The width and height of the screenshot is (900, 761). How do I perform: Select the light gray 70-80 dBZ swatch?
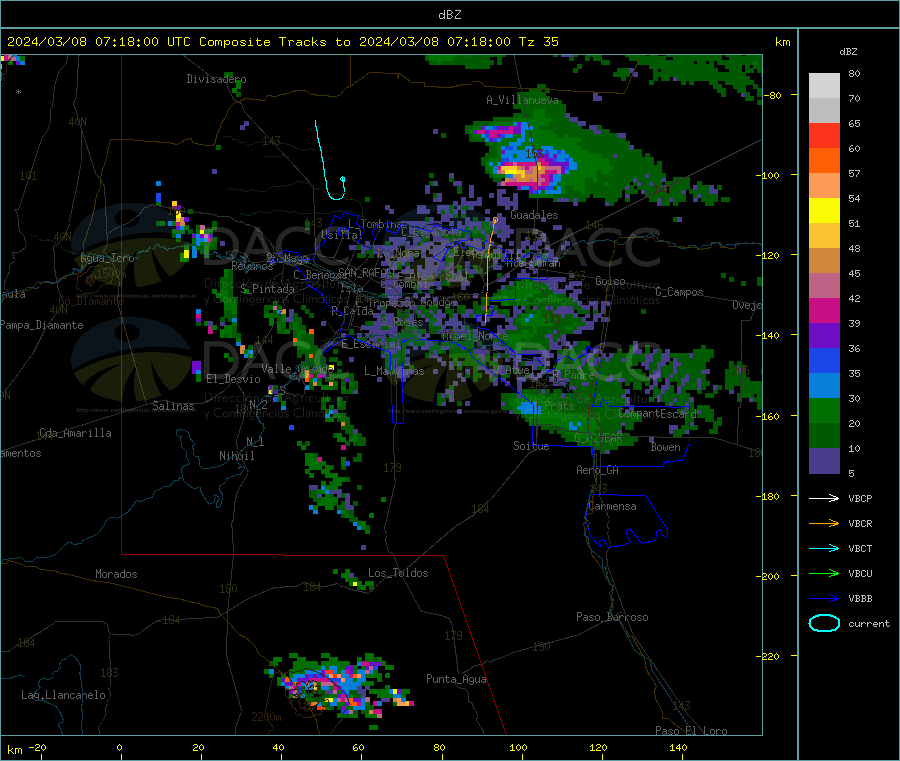pyautogui.click(x=824, y=86)
